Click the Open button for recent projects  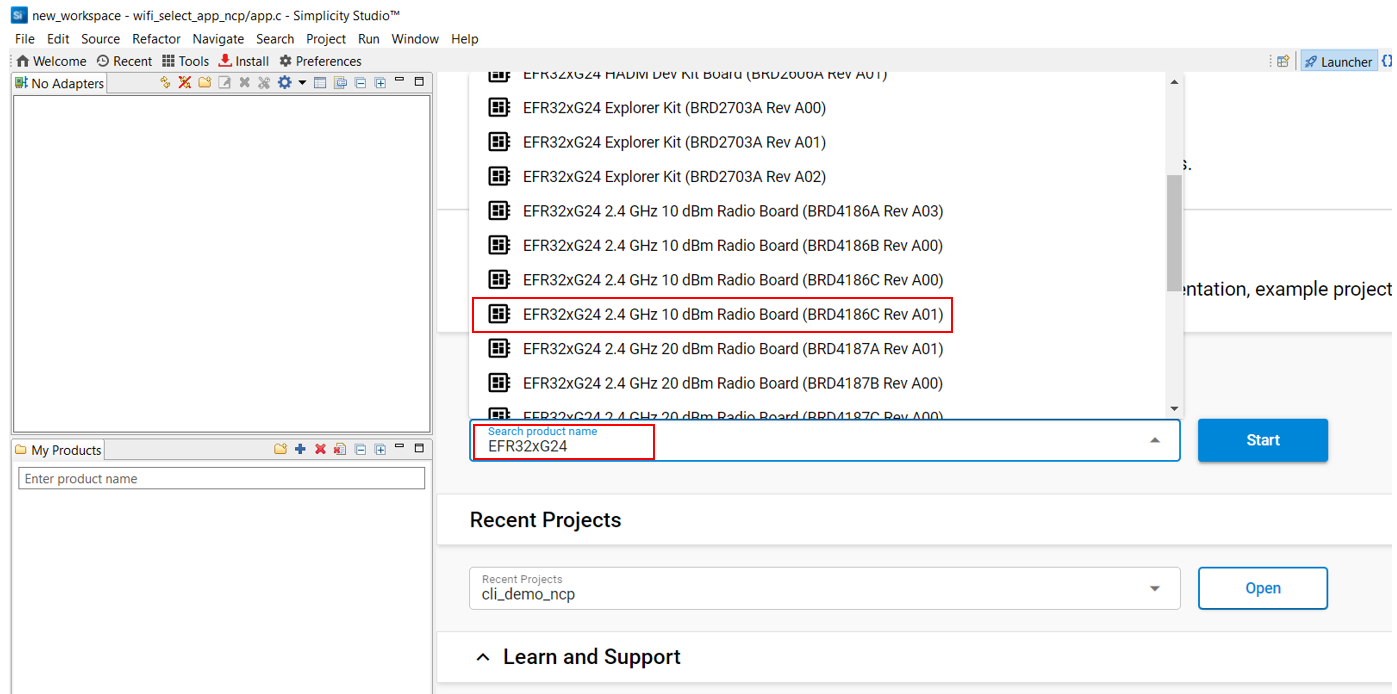tap(1262, 588)
